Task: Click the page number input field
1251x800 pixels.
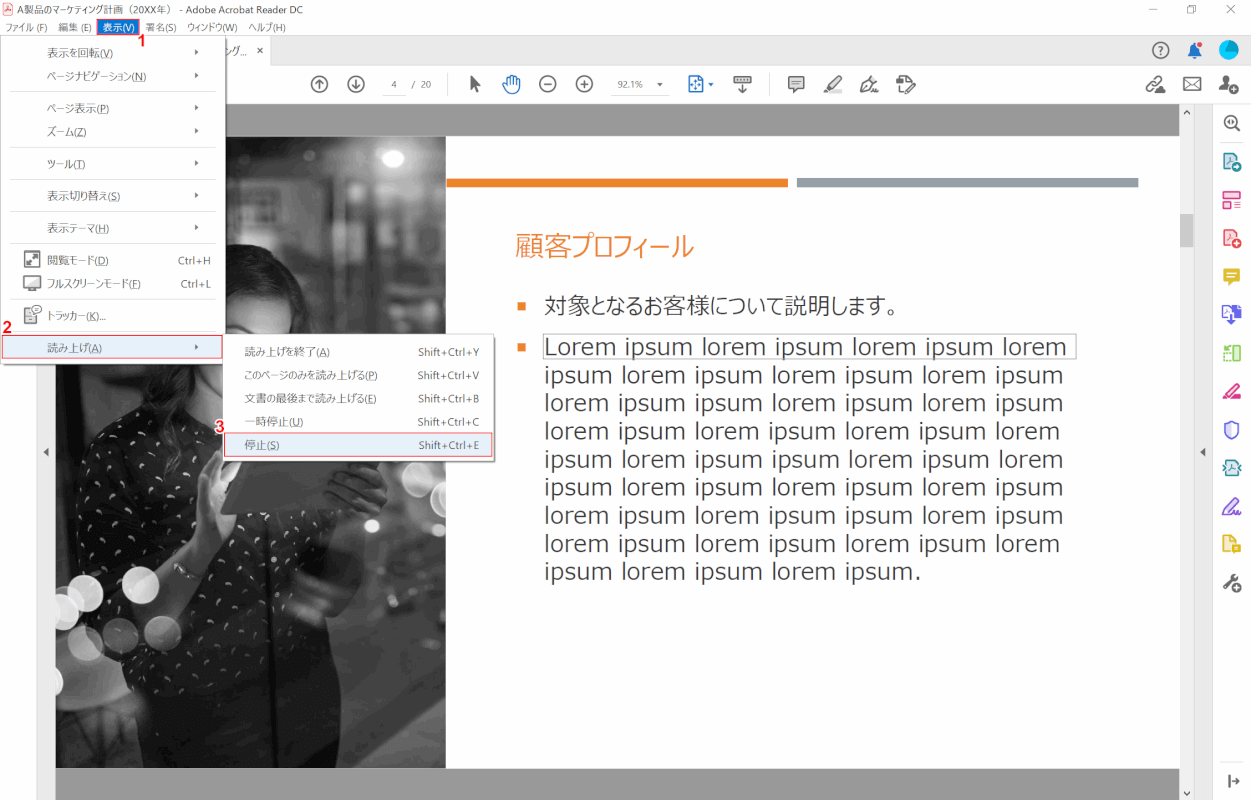Action: coord(393,84)
